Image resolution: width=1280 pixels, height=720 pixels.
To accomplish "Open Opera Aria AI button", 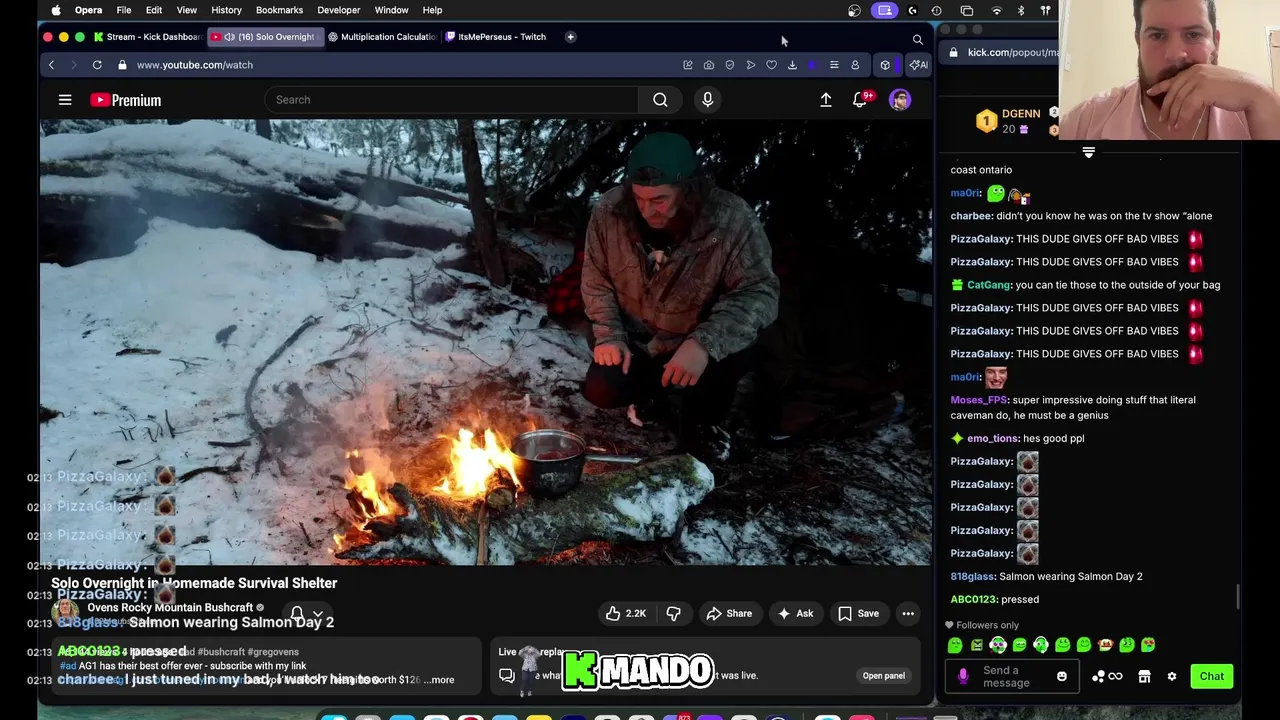I will 917,65.
